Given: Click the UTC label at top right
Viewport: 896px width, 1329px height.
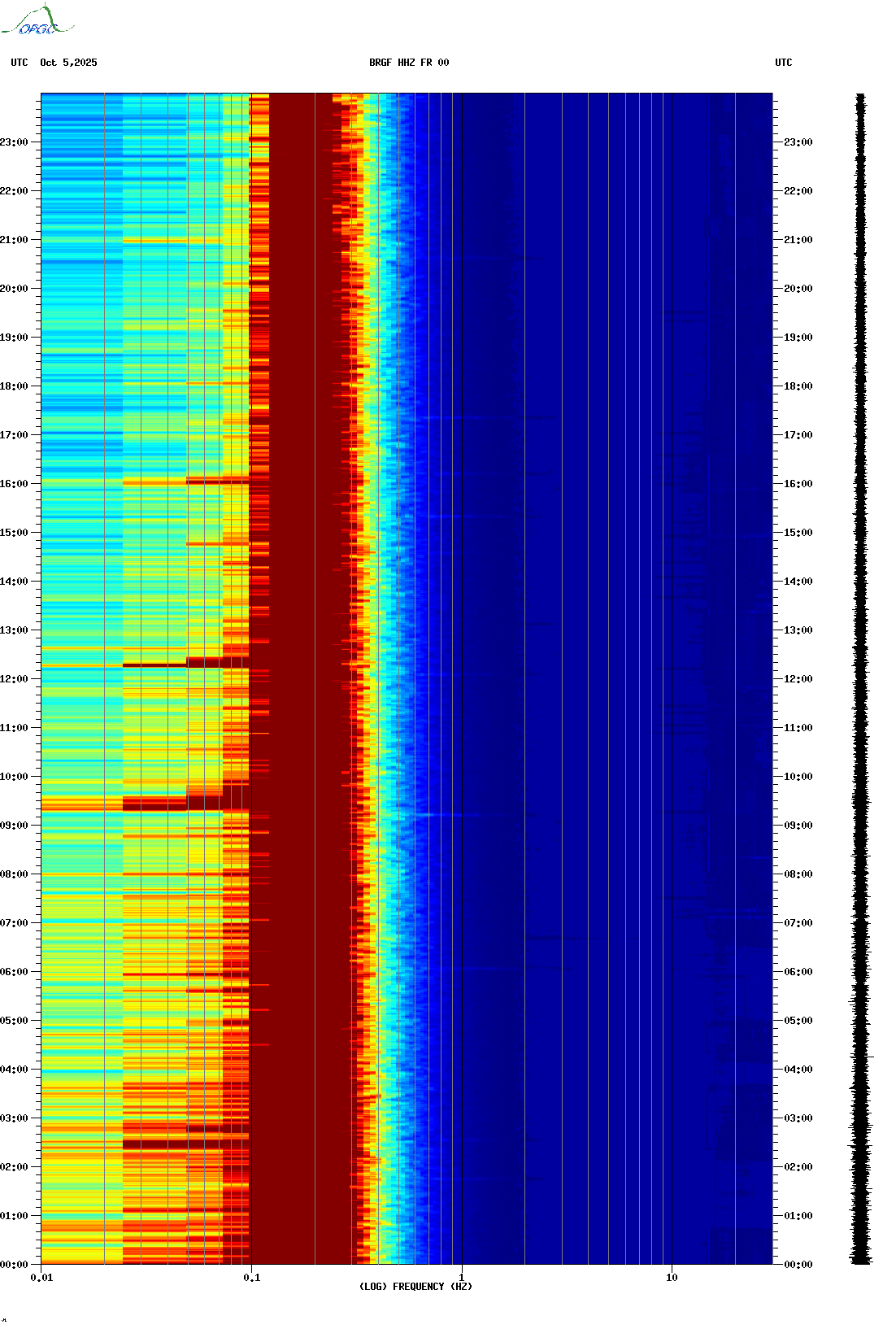Looking at the screenshot, I should pyautogui.click(x=783, y=63).
